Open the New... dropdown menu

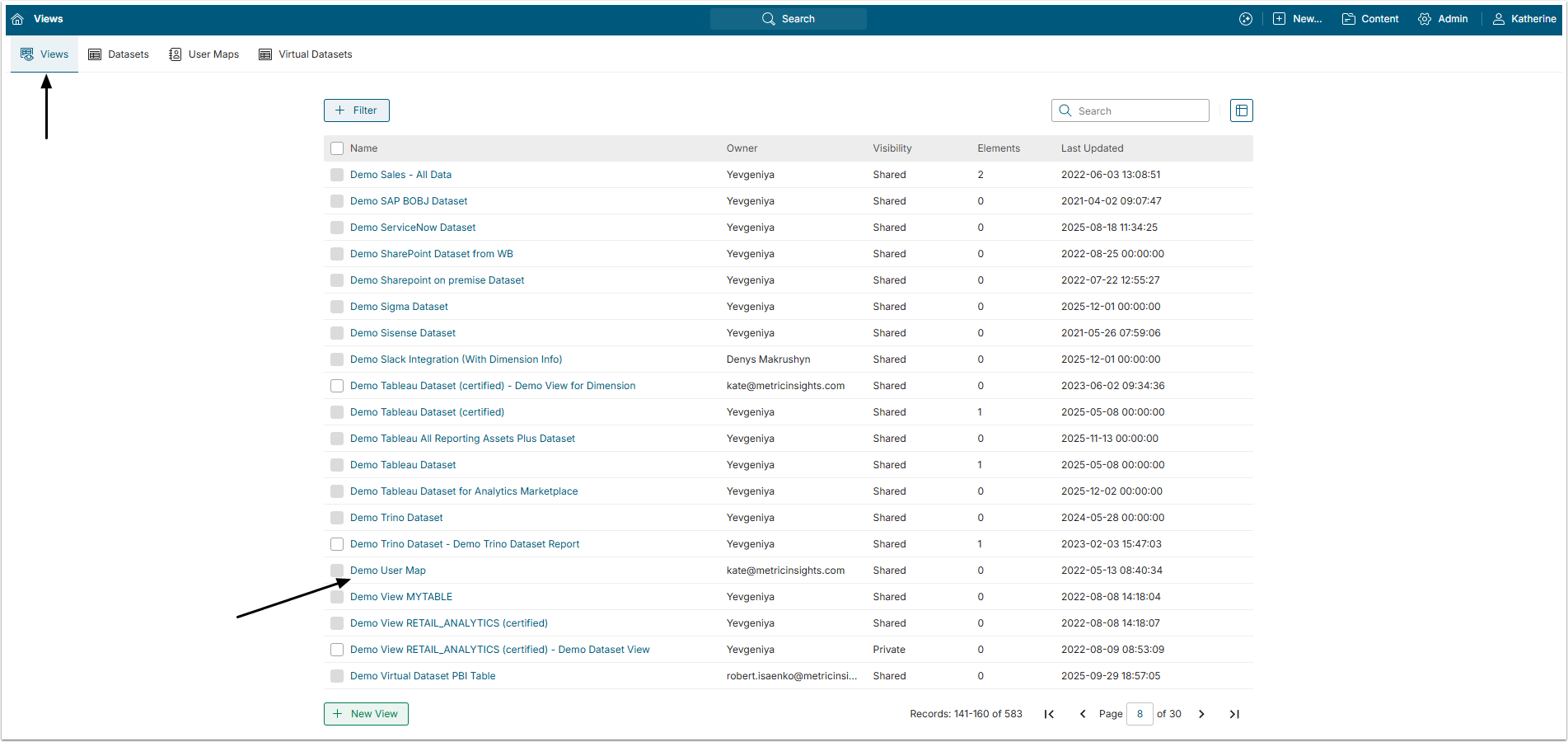1297,19
